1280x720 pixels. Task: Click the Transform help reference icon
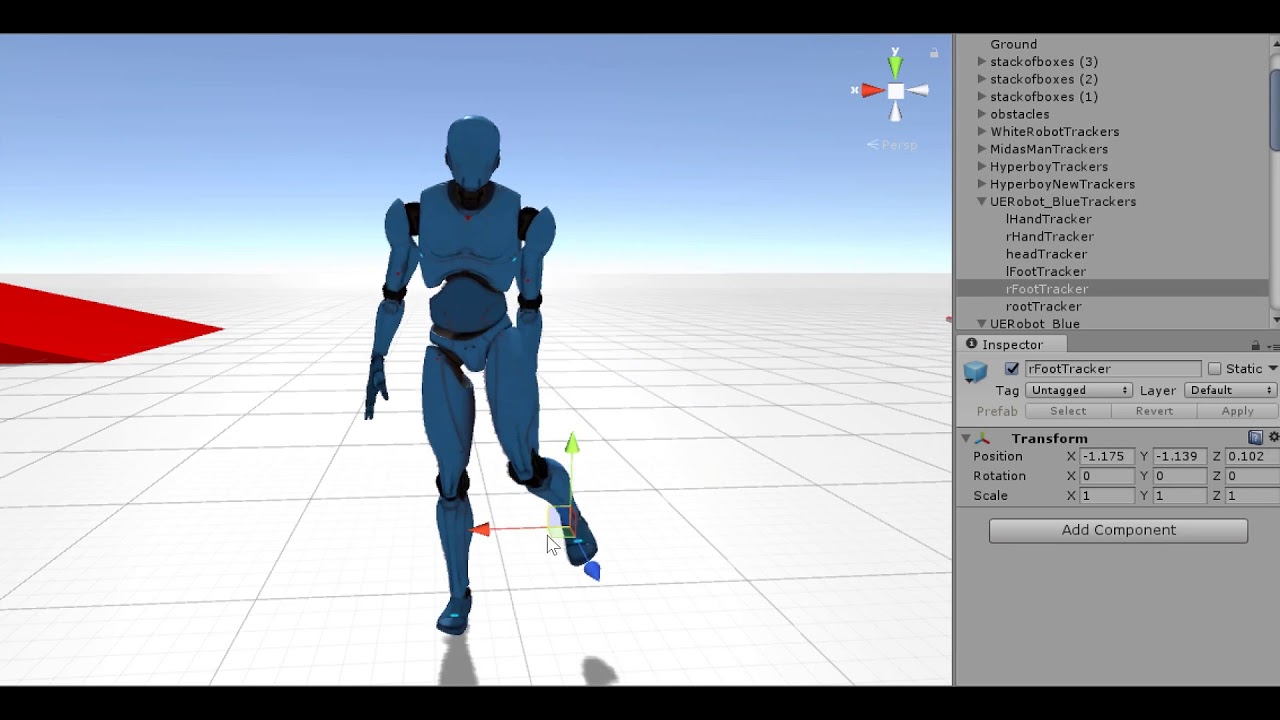coord(1256,438)
